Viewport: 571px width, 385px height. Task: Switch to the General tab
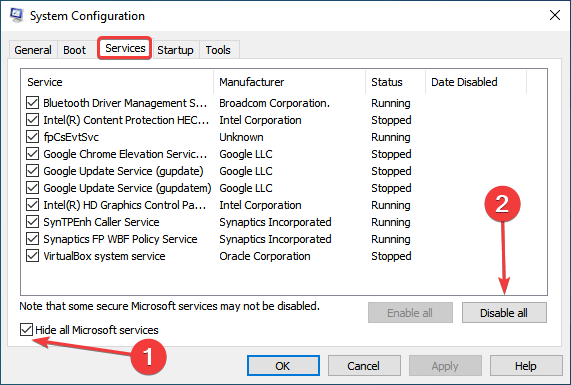pos(33,50)
